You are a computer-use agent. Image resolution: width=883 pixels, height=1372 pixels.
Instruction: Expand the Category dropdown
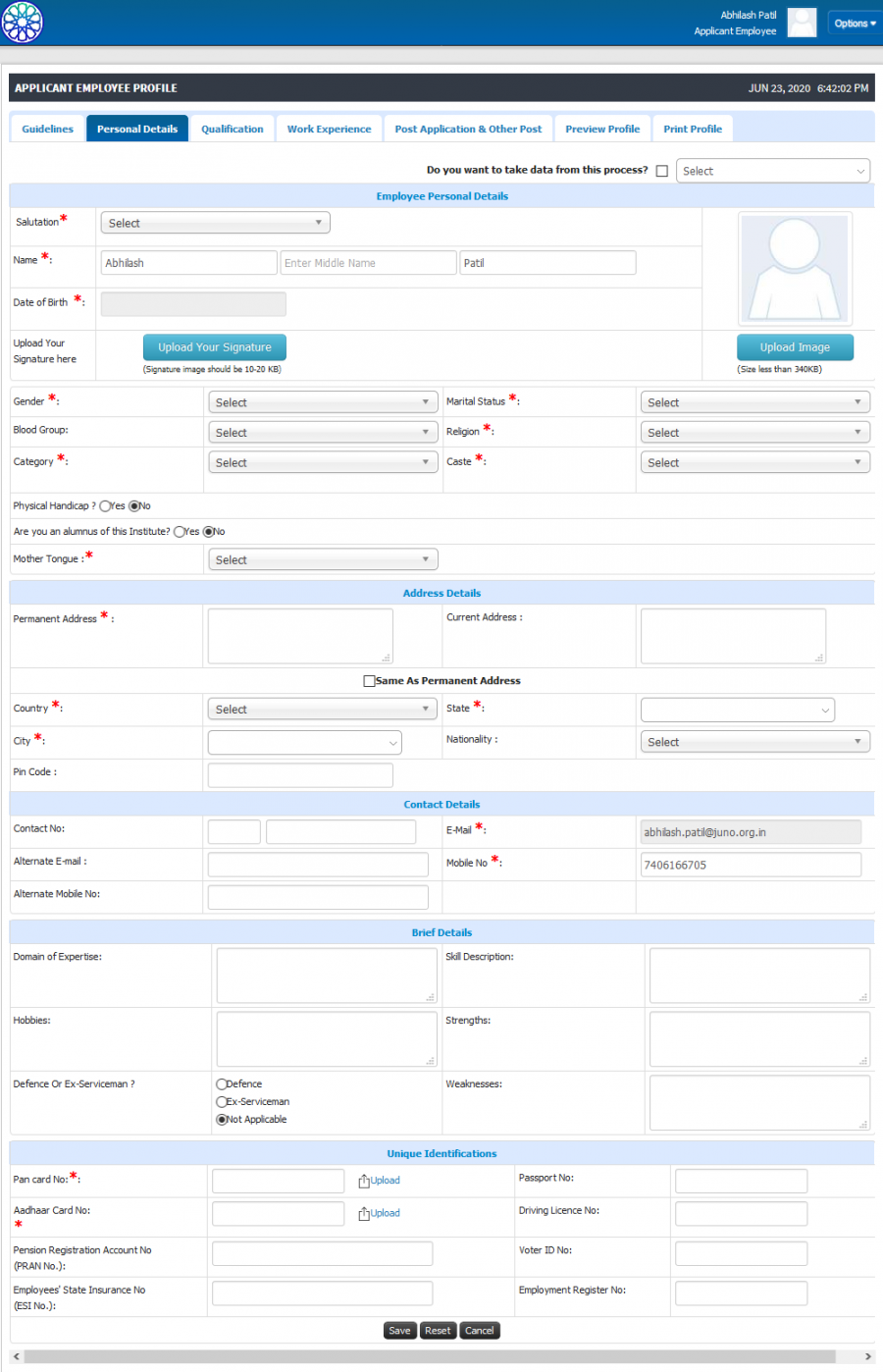323,462
